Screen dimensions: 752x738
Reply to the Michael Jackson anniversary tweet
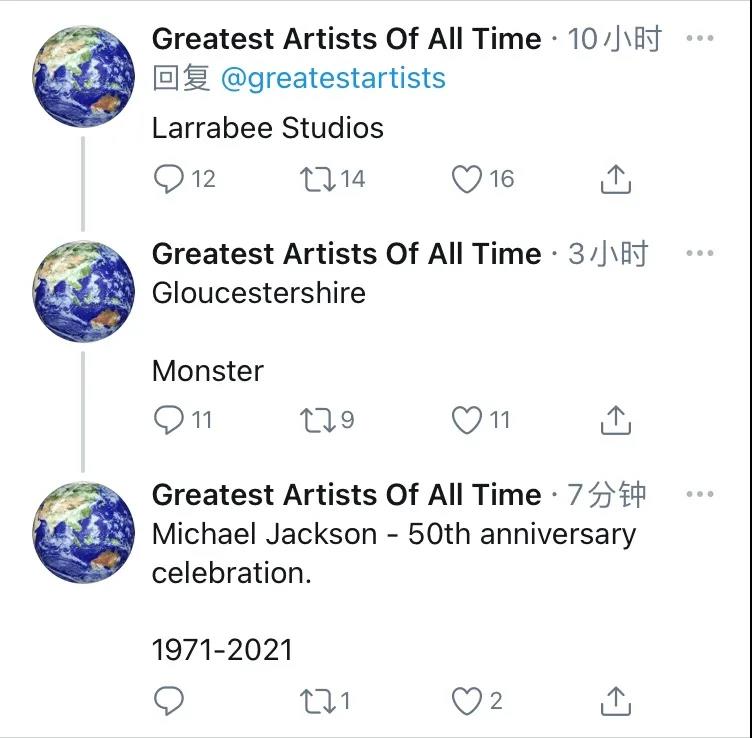pos(169,701)
